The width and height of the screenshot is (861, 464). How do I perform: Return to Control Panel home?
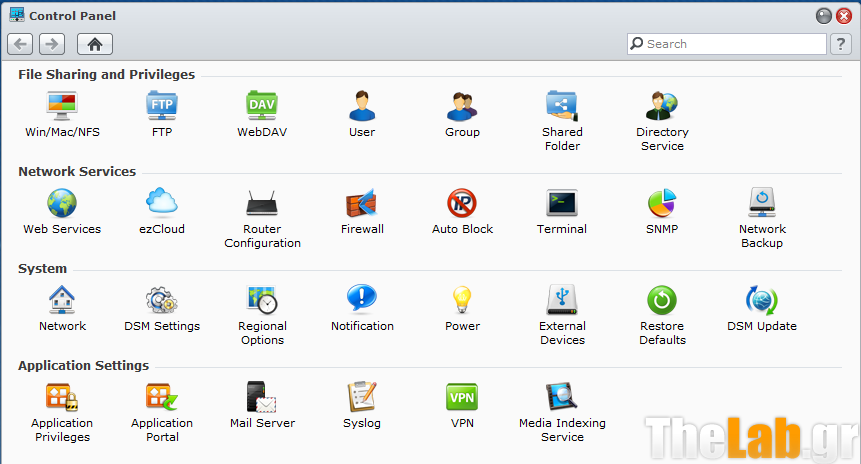(x=95, y=44)
